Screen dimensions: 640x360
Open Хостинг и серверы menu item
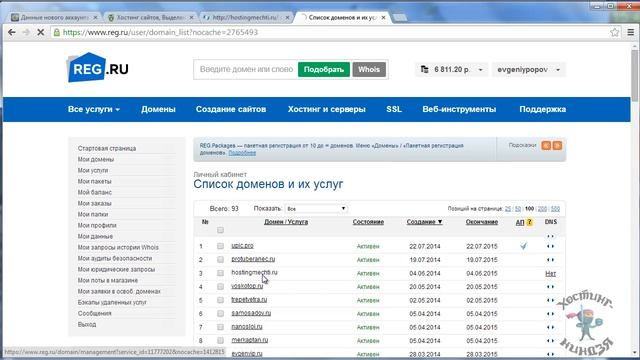coord(327,109)
